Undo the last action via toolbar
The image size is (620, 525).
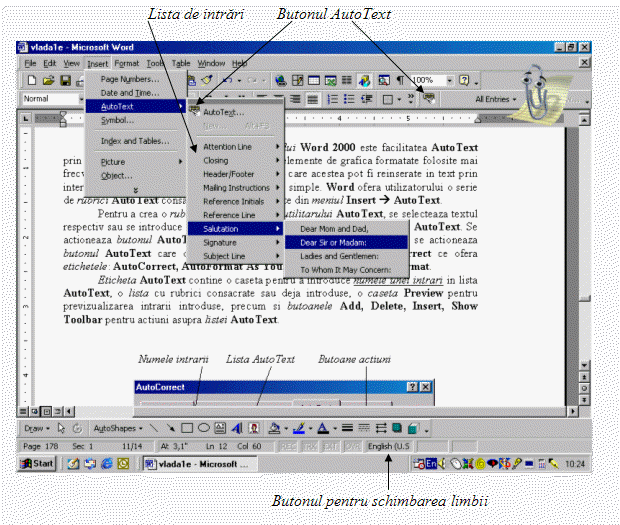pyautogui.click(x=227, y=81)
